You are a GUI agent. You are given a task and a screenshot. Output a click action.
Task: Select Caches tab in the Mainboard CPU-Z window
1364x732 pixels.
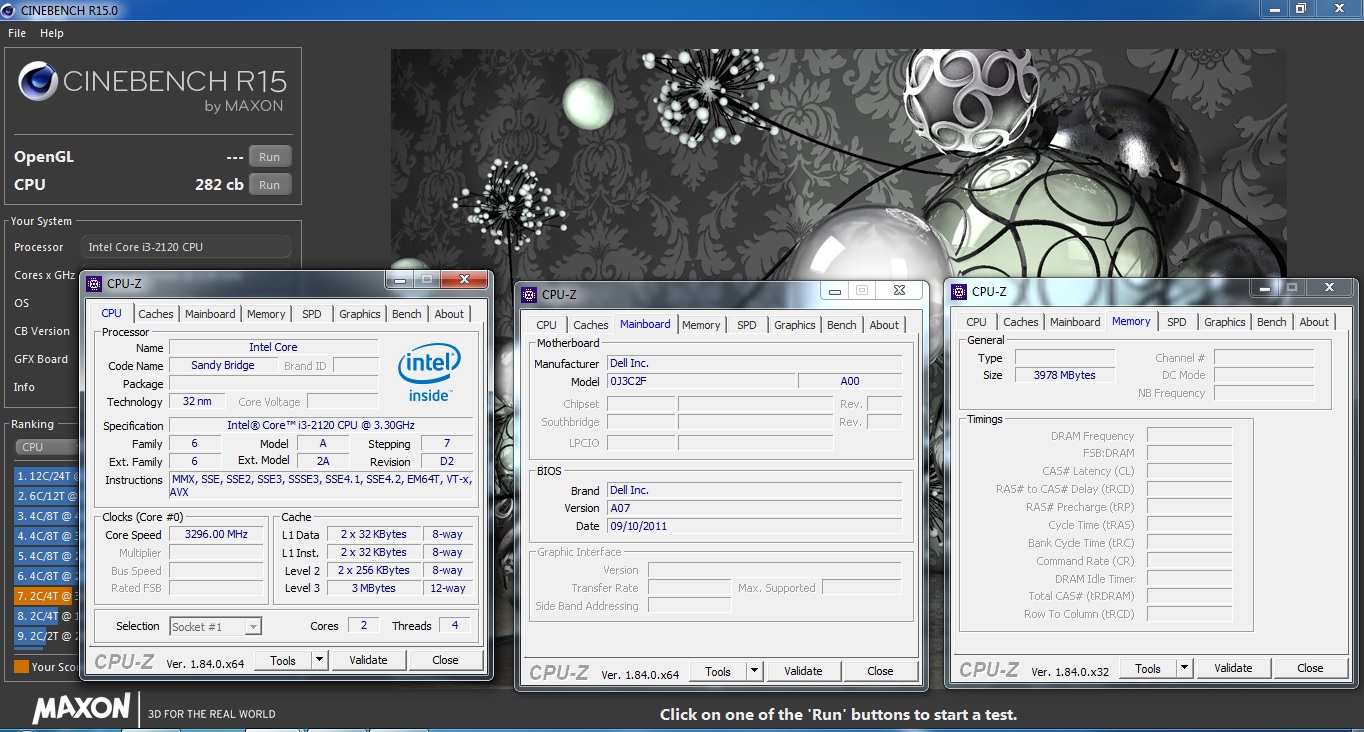click(591, 325)
